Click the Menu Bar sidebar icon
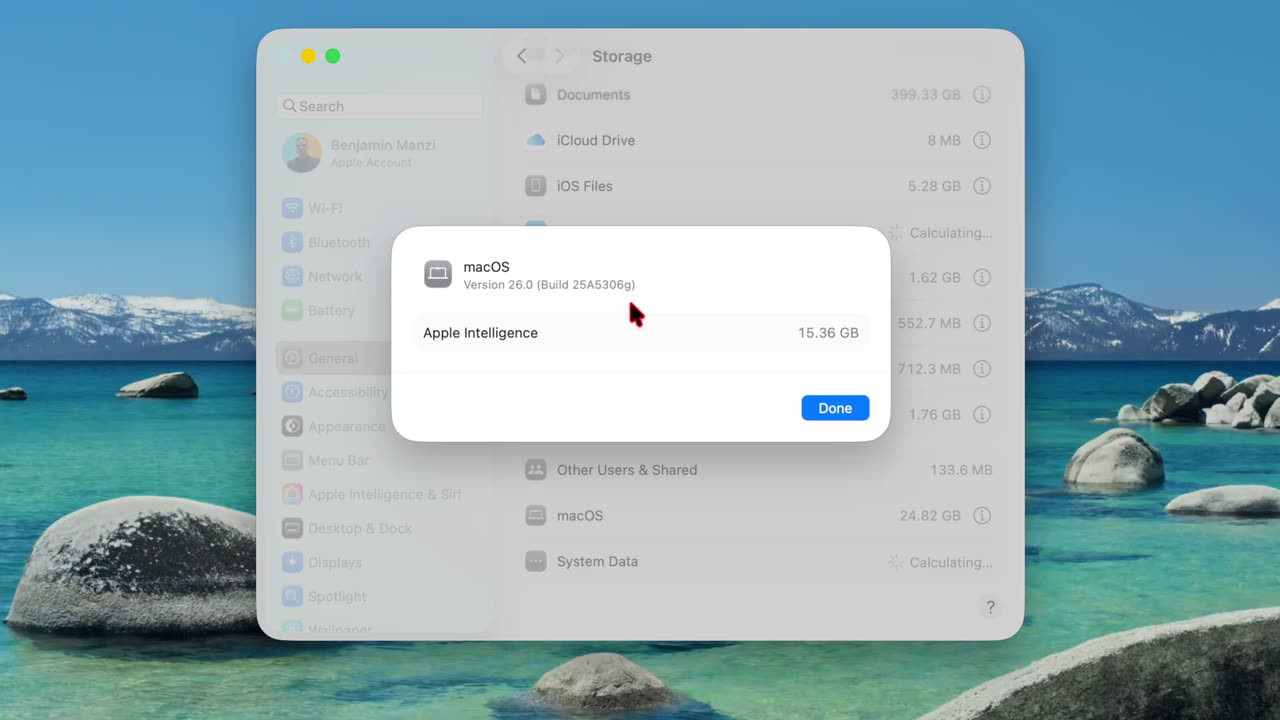 (292, 460)
